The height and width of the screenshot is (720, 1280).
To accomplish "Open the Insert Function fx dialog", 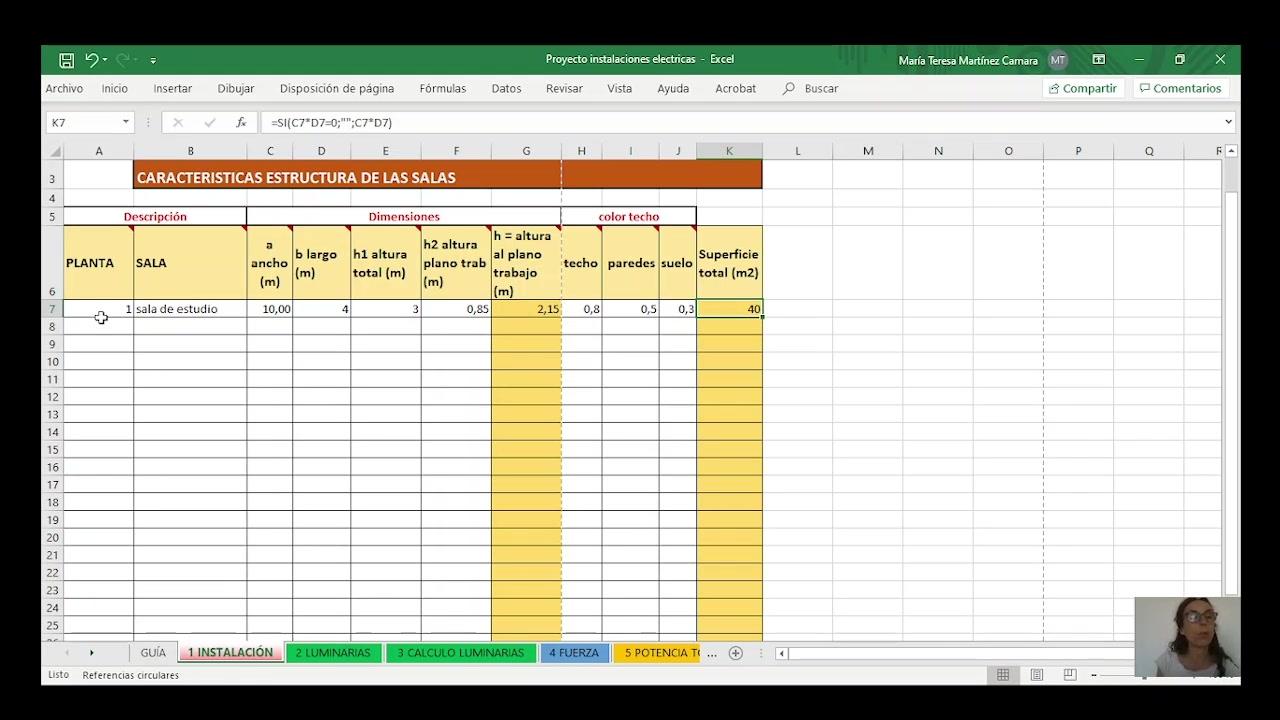I will click(241, 122).
